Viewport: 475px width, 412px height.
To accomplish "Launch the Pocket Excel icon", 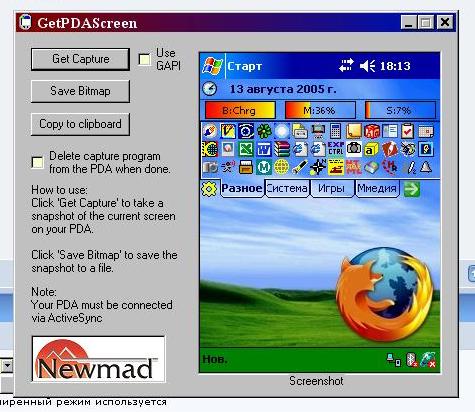I will [246, 149].
